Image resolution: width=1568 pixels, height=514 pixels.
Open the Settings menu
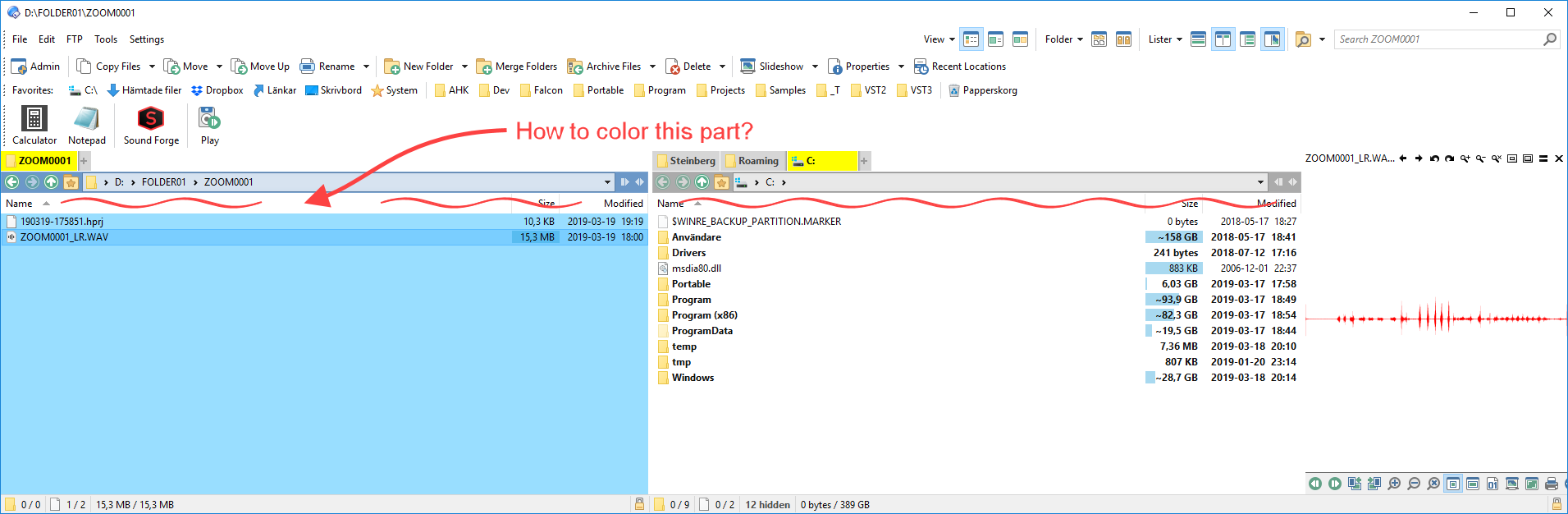point(146,39)
